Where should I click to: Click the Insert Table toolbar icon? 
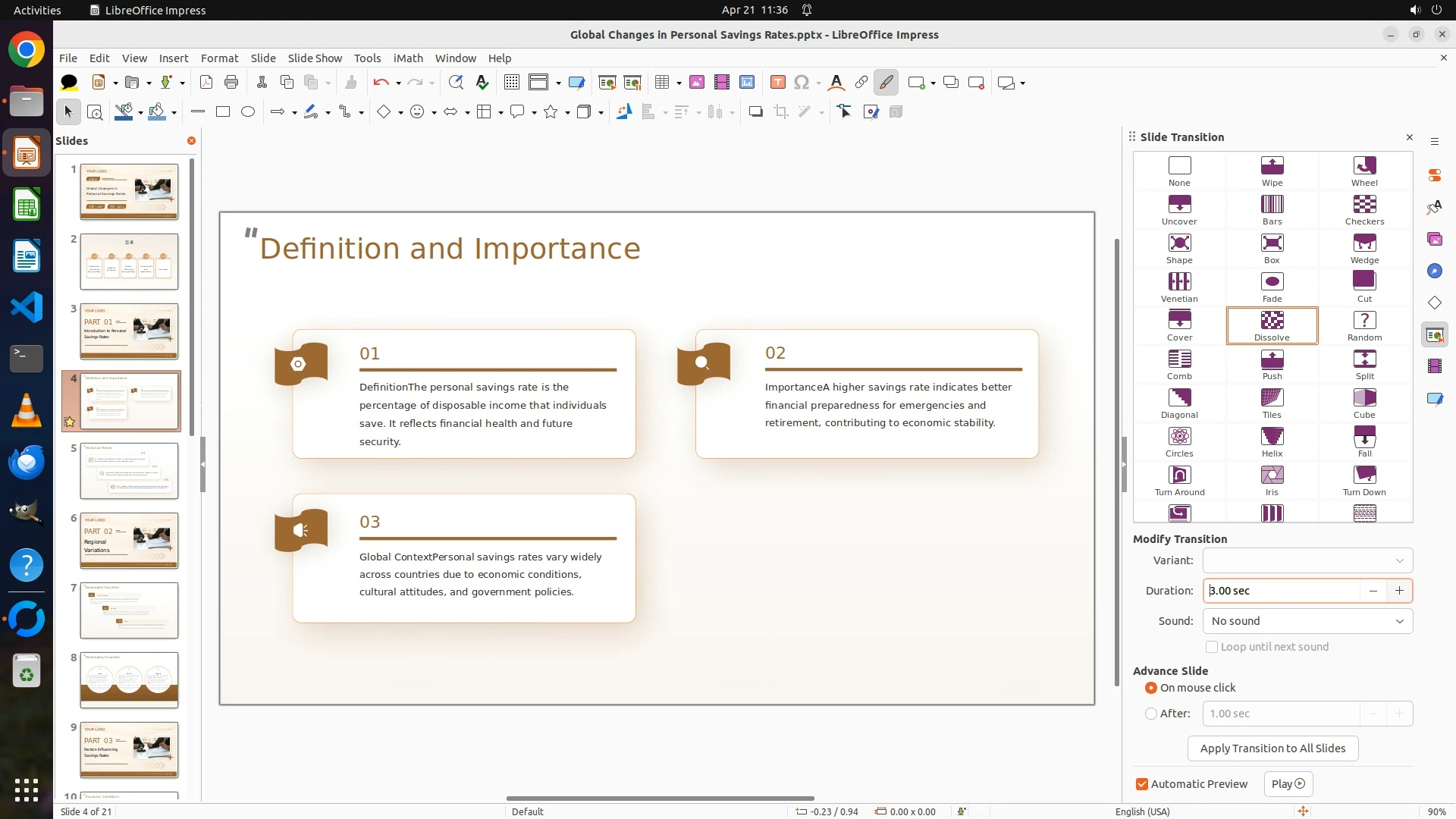click(662, 83)
